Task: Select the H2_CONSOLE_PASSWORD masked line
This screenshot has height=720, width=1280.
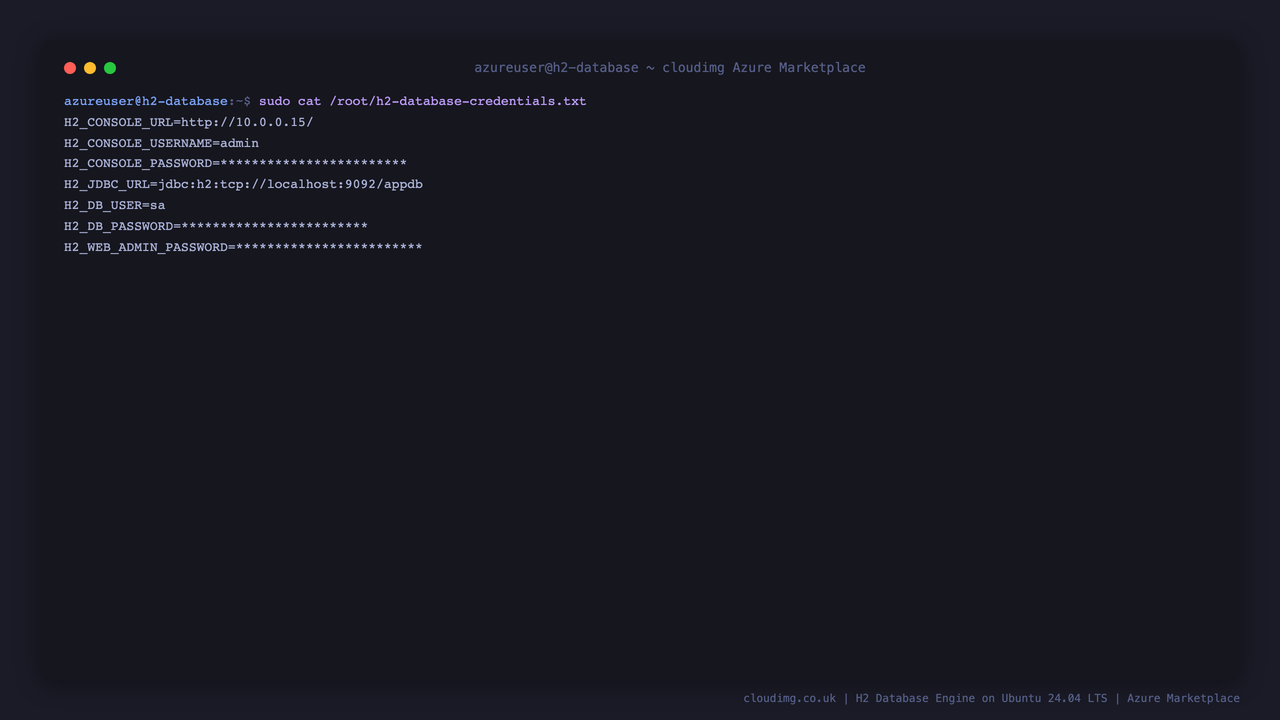Action: (x=235, y=163)
